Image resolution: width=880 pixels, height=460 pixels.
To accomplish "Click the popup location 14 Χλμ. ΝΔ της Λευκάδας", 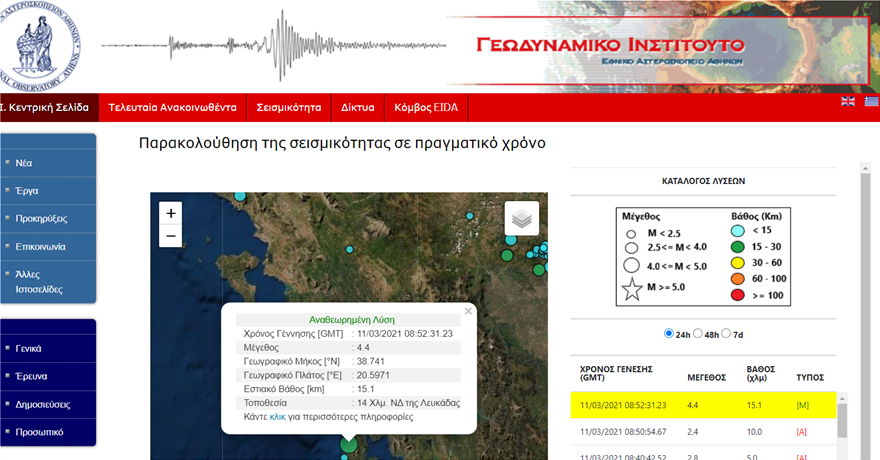I will point(409,403).
